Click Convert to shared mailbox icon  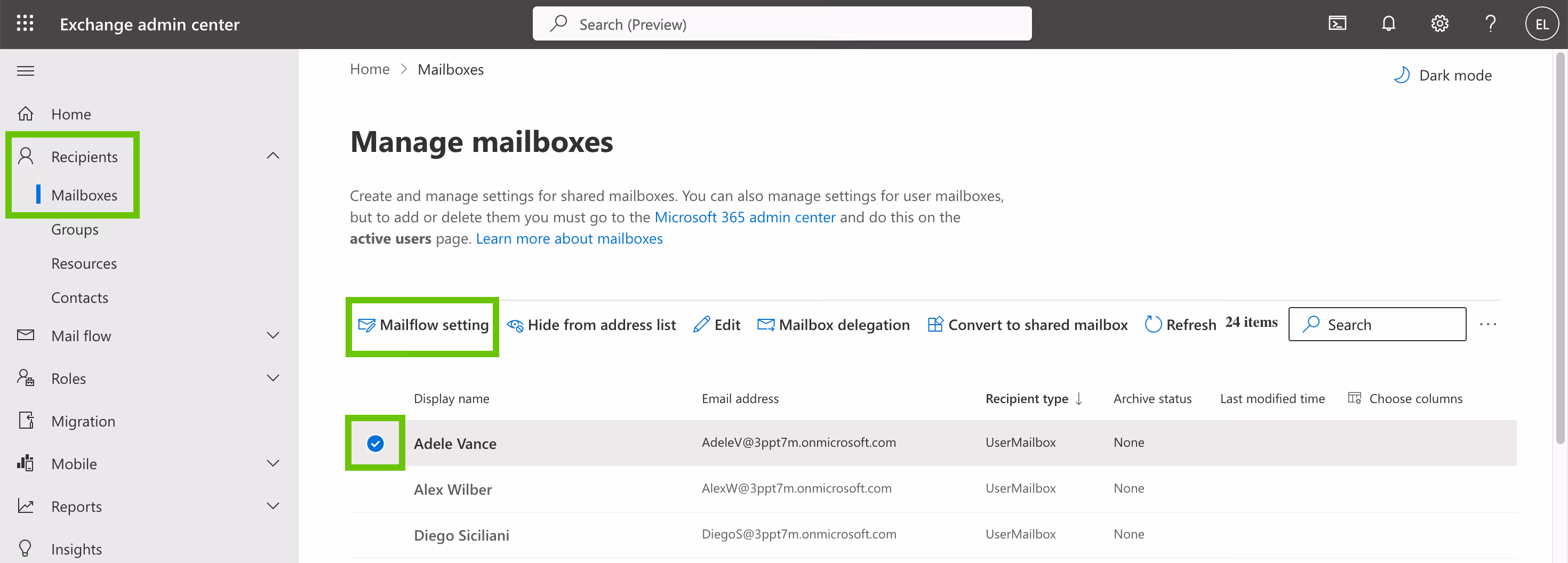(x=935, y=324)
